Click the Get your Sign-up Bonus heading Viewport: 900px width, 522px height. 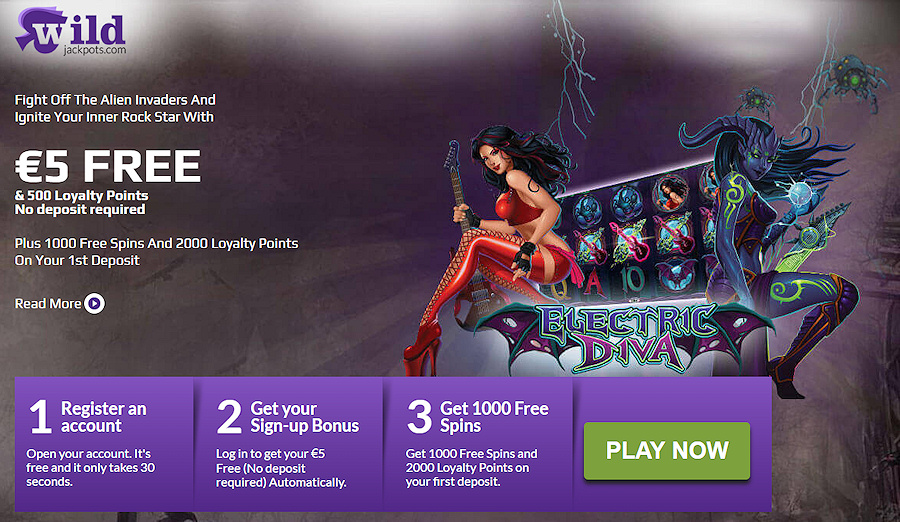pyautogui.click(x=305, y=417)
